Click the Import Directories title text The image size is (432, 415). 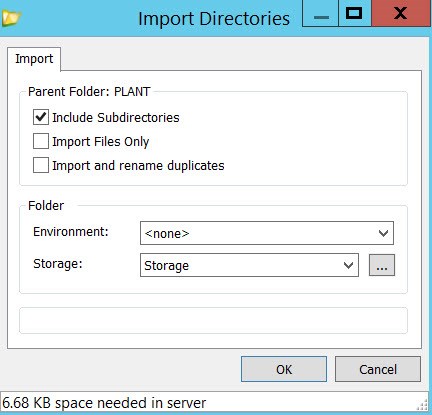pos(214,19)
